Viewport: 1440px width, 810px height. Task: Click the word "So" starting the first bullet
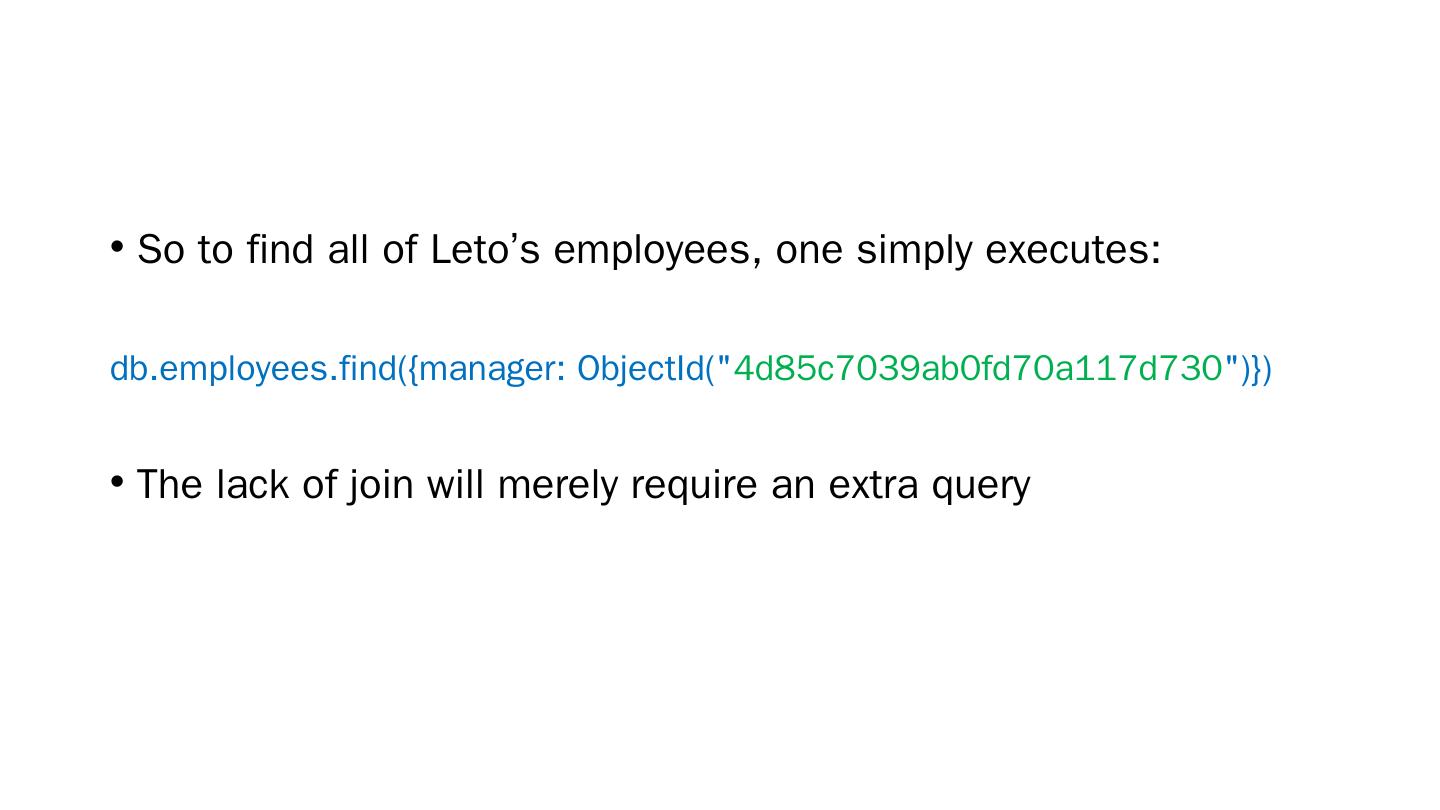161,250
